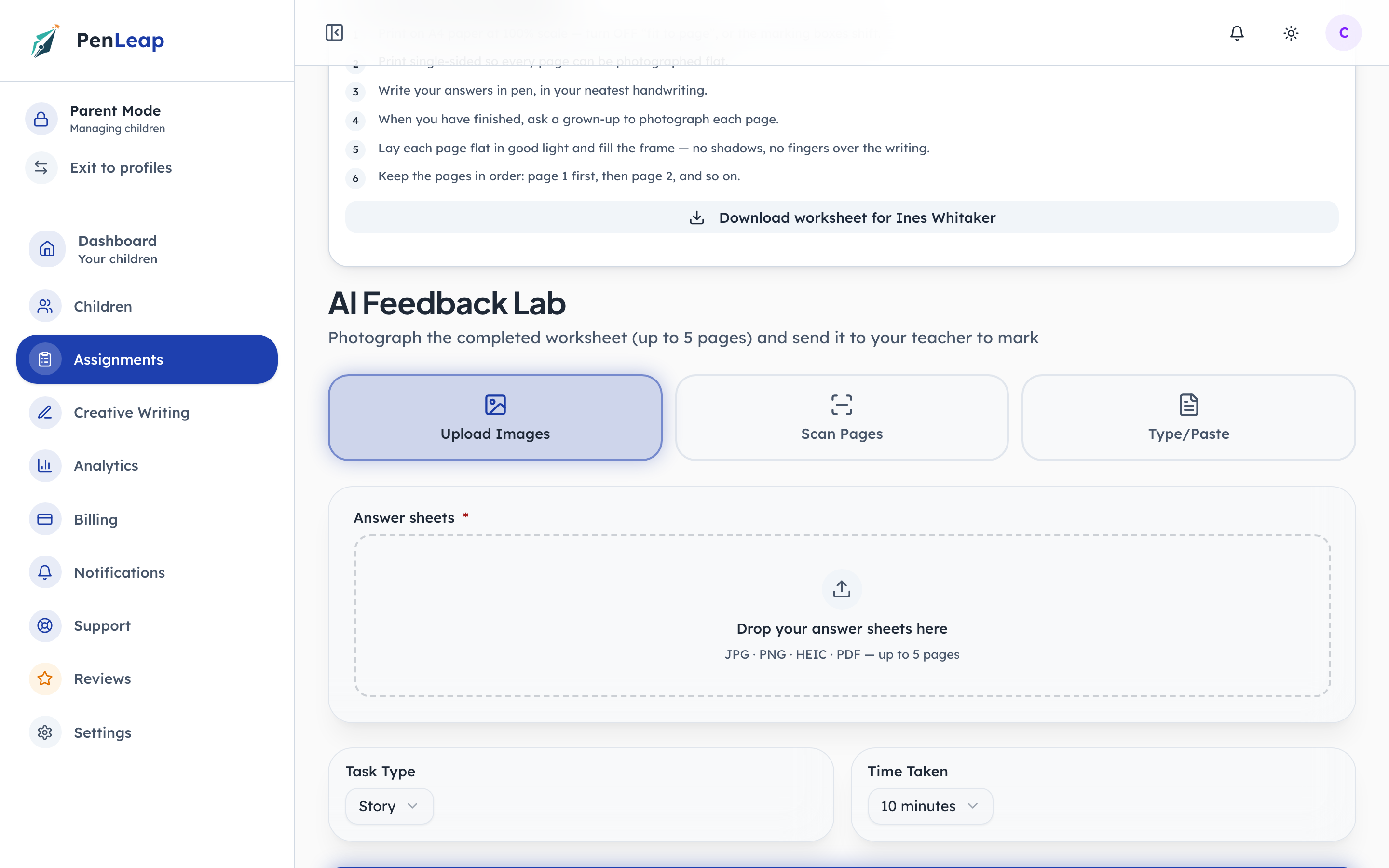Click the Support lifebuoy icon
Viewport: 1389px width, 868px height.
(45, 625)
